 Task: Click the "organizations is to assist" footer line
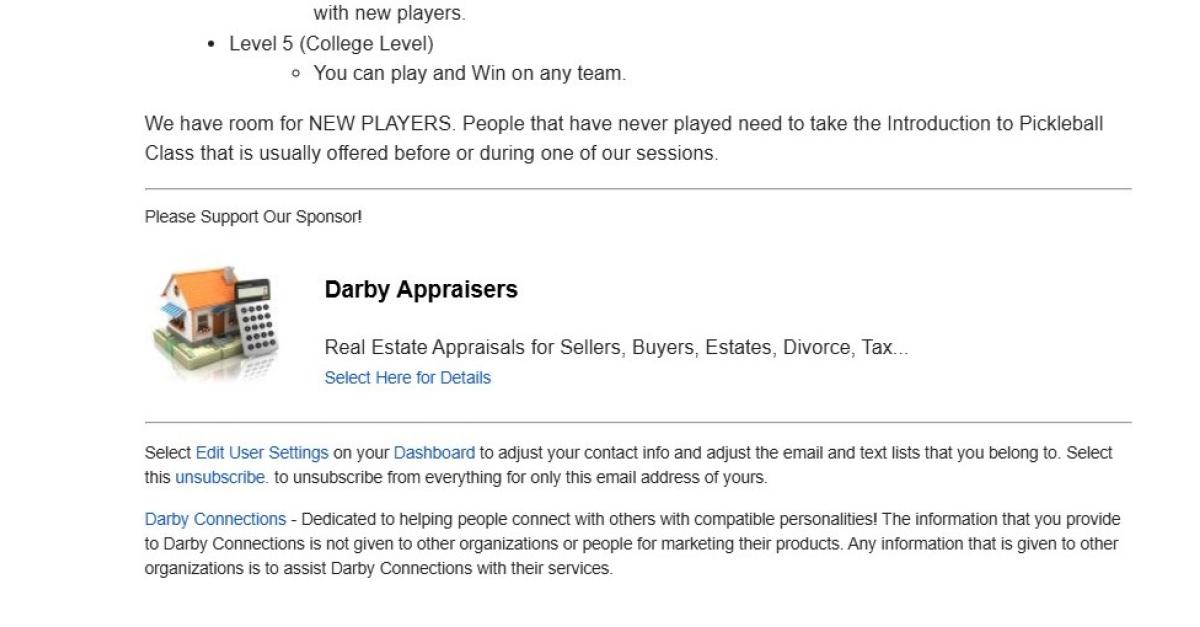tap(378, 568)
